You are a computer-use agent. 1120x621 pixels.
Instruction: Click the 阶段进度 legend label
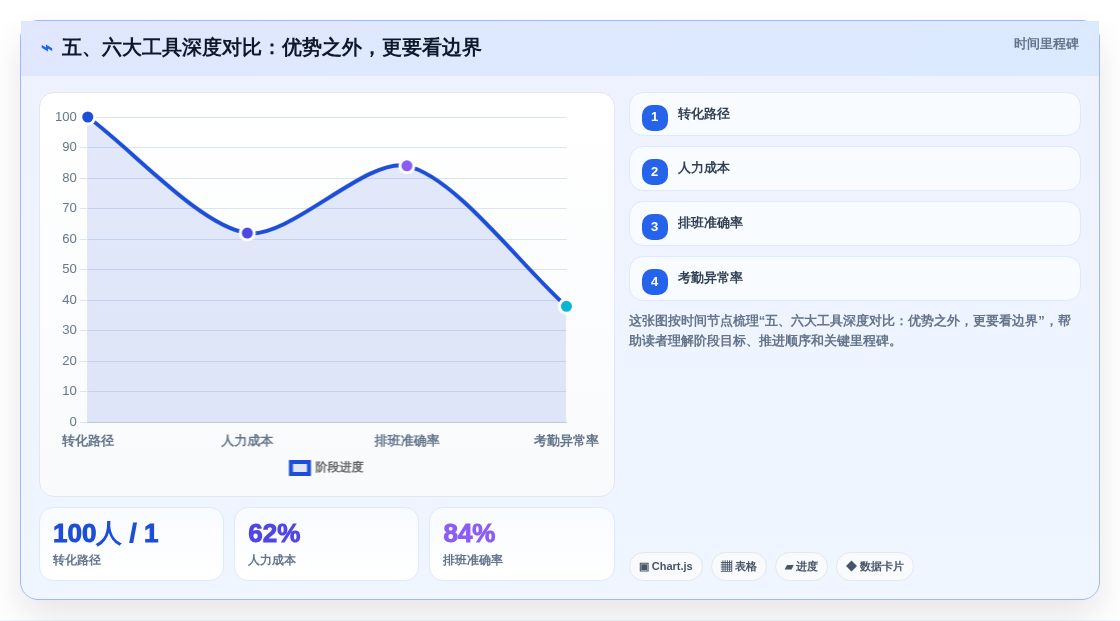(x=339, y=467)
